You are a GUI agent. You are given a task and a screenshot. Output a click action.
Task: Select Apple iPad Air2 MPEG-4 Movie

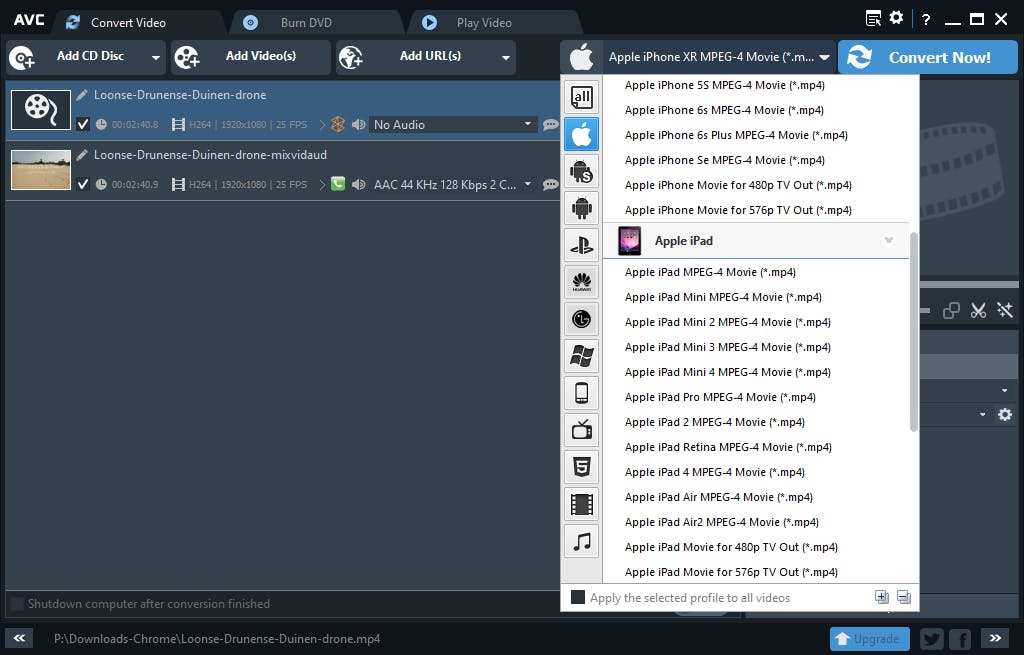tap(722, 522)
